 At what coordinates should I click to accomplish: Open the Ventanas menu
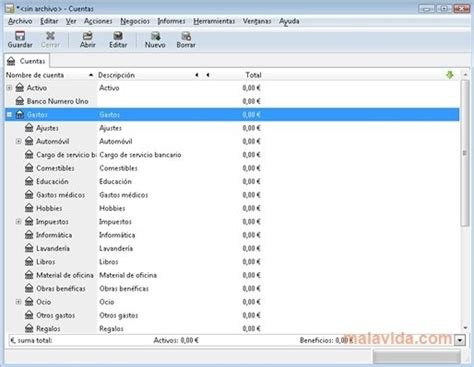[x=257, y=21]
